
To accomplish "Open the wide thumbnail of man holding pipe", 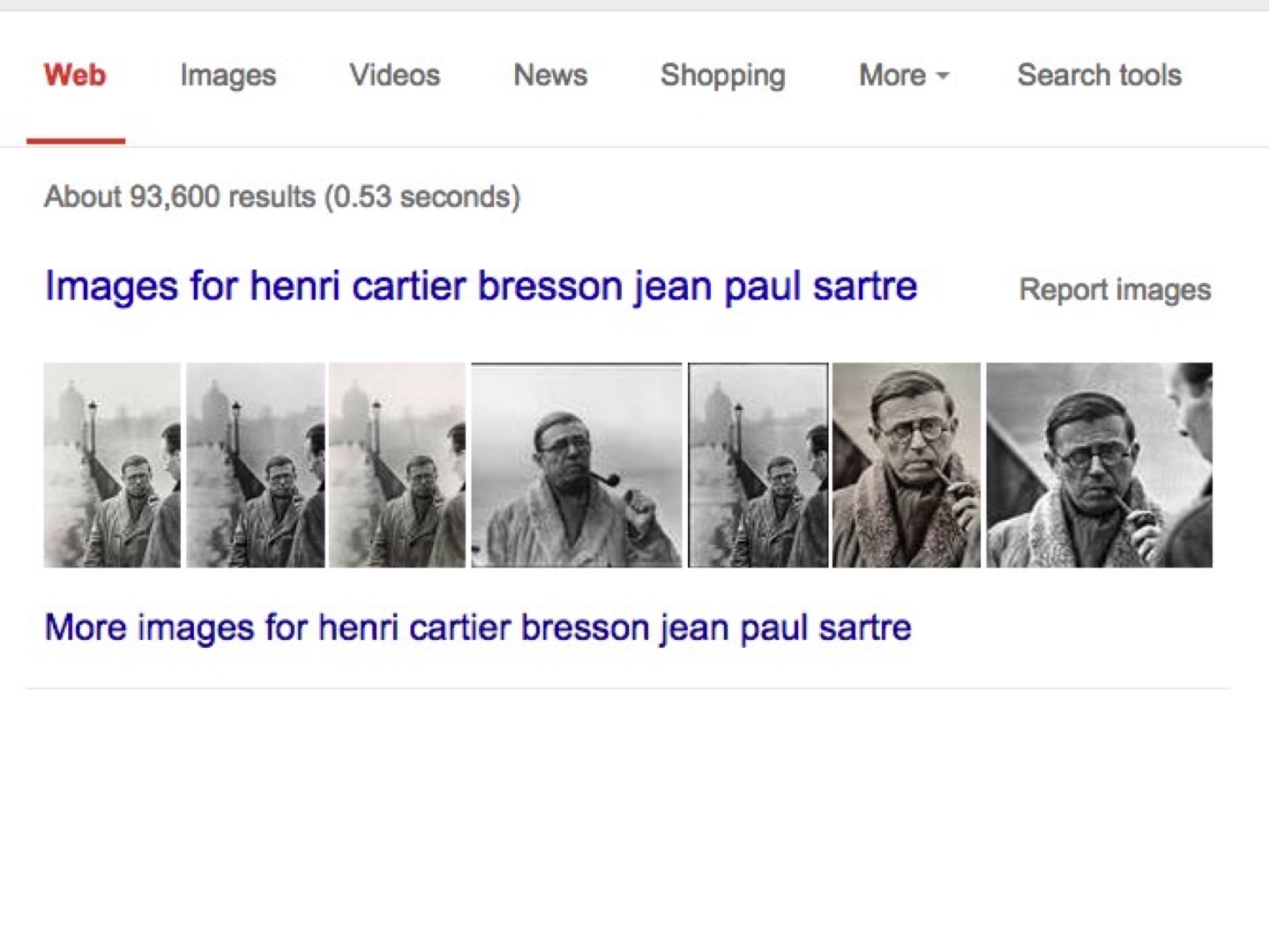I will (577, 465).
